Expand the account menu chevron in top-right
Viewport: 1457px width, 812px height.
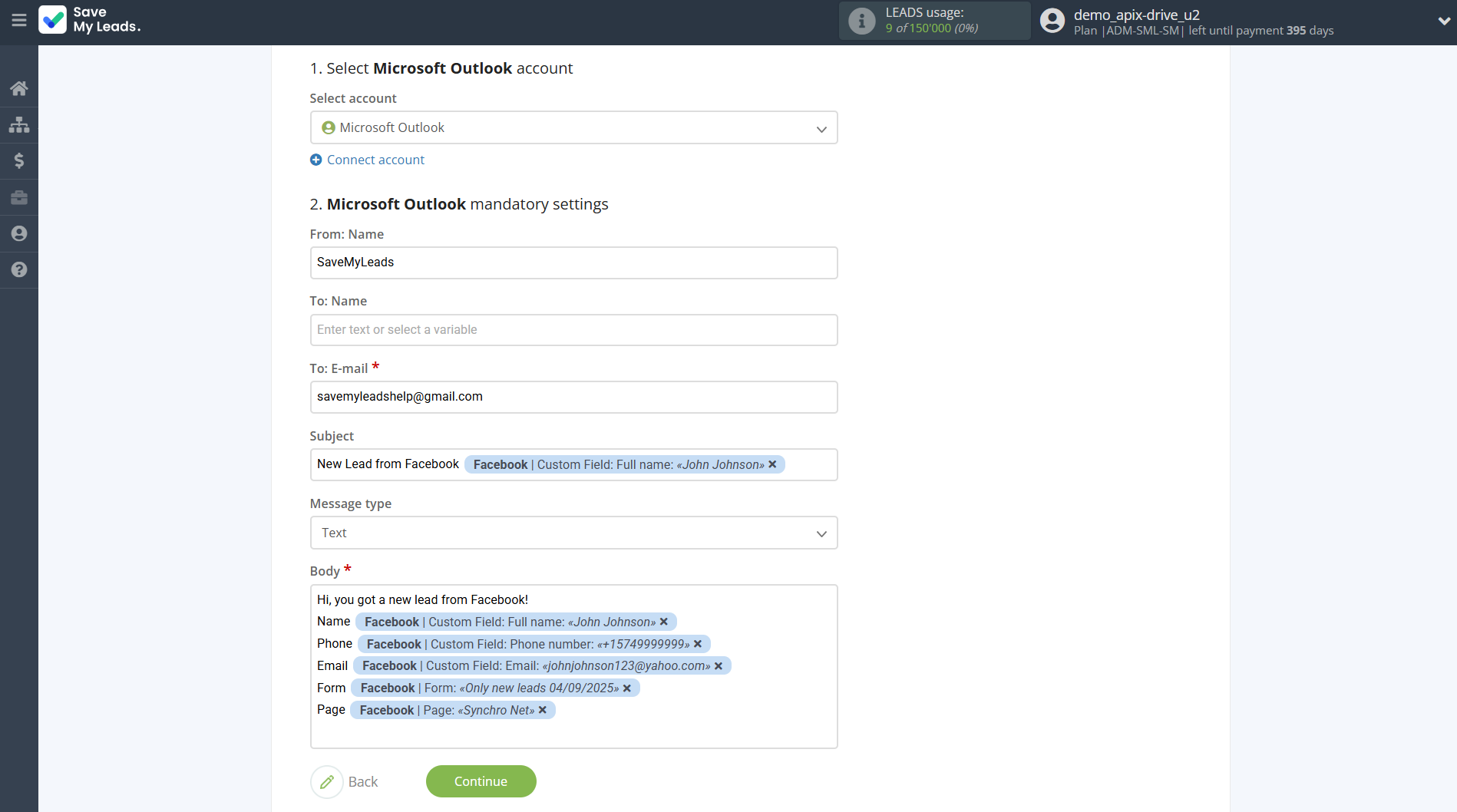[1442, 21]
